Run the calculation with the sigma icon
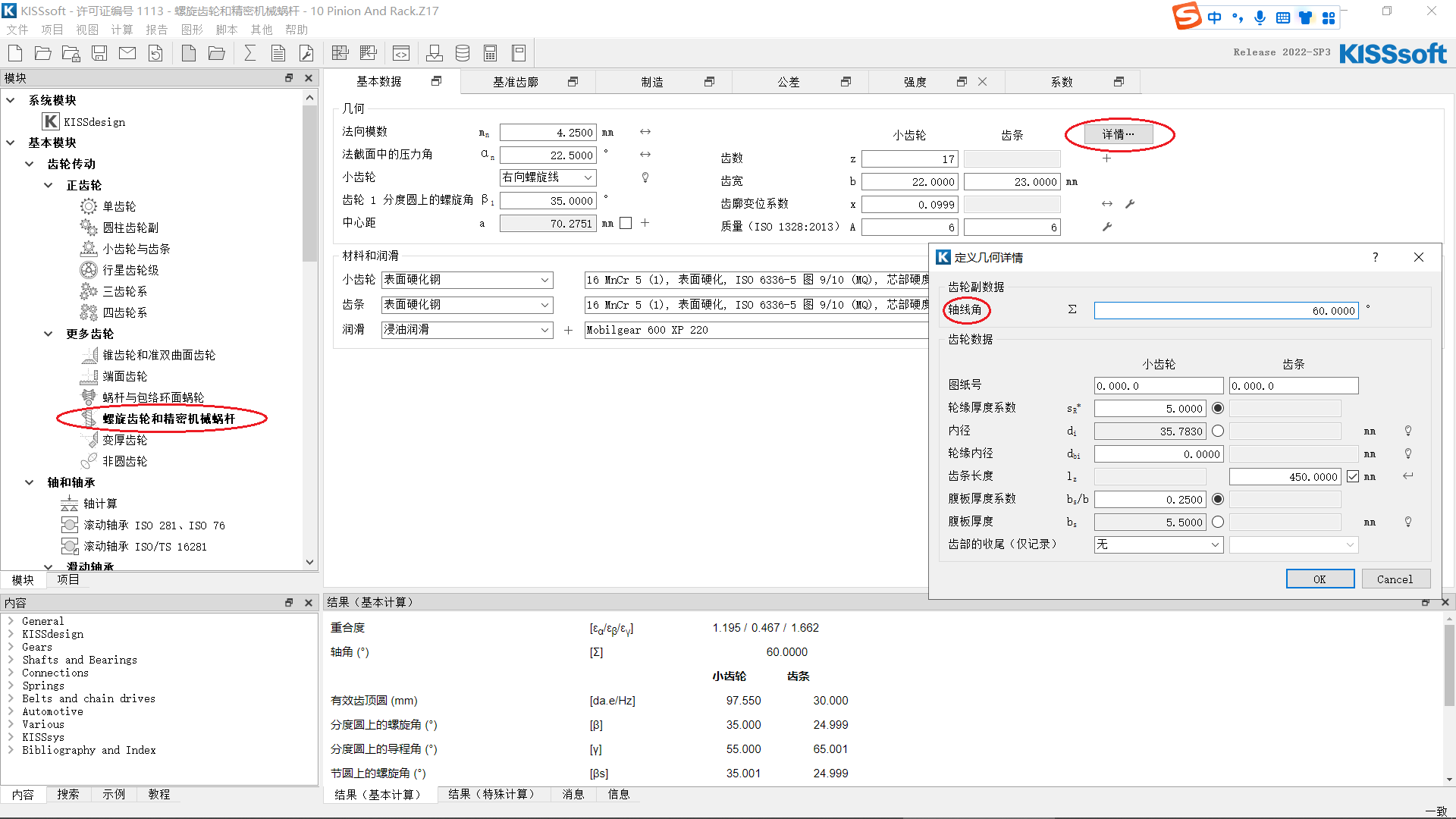1456x819 pixels. [249, 53]
